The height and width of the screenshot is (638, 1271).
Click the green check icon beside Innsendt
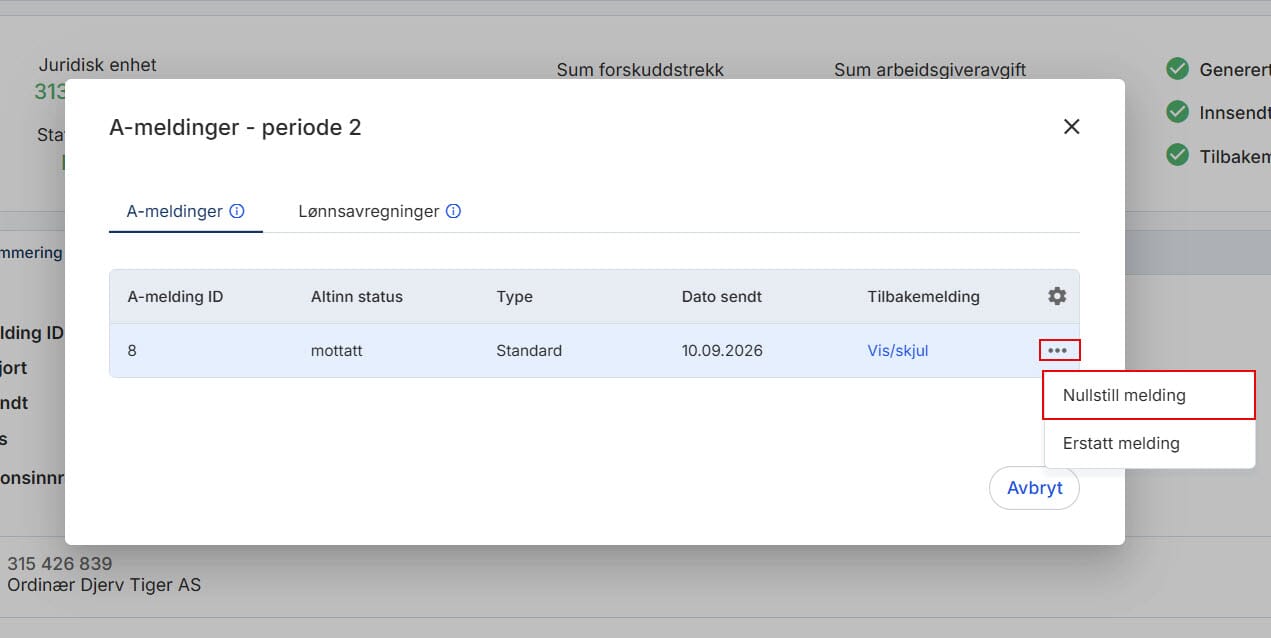pos(1177,113)
